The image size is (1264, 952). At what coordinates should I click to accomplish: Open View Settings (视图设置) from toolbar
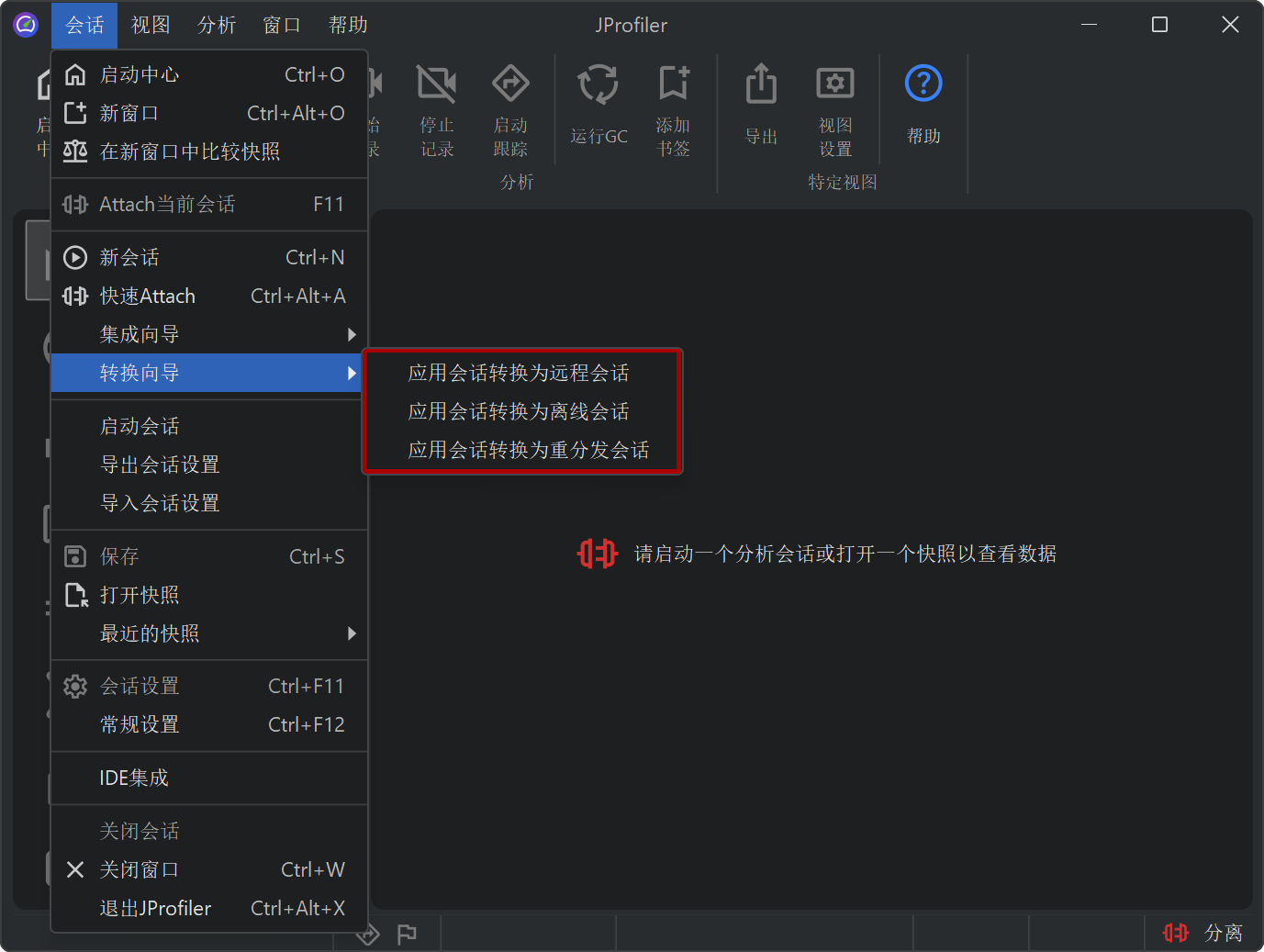[x=834, y=85]
